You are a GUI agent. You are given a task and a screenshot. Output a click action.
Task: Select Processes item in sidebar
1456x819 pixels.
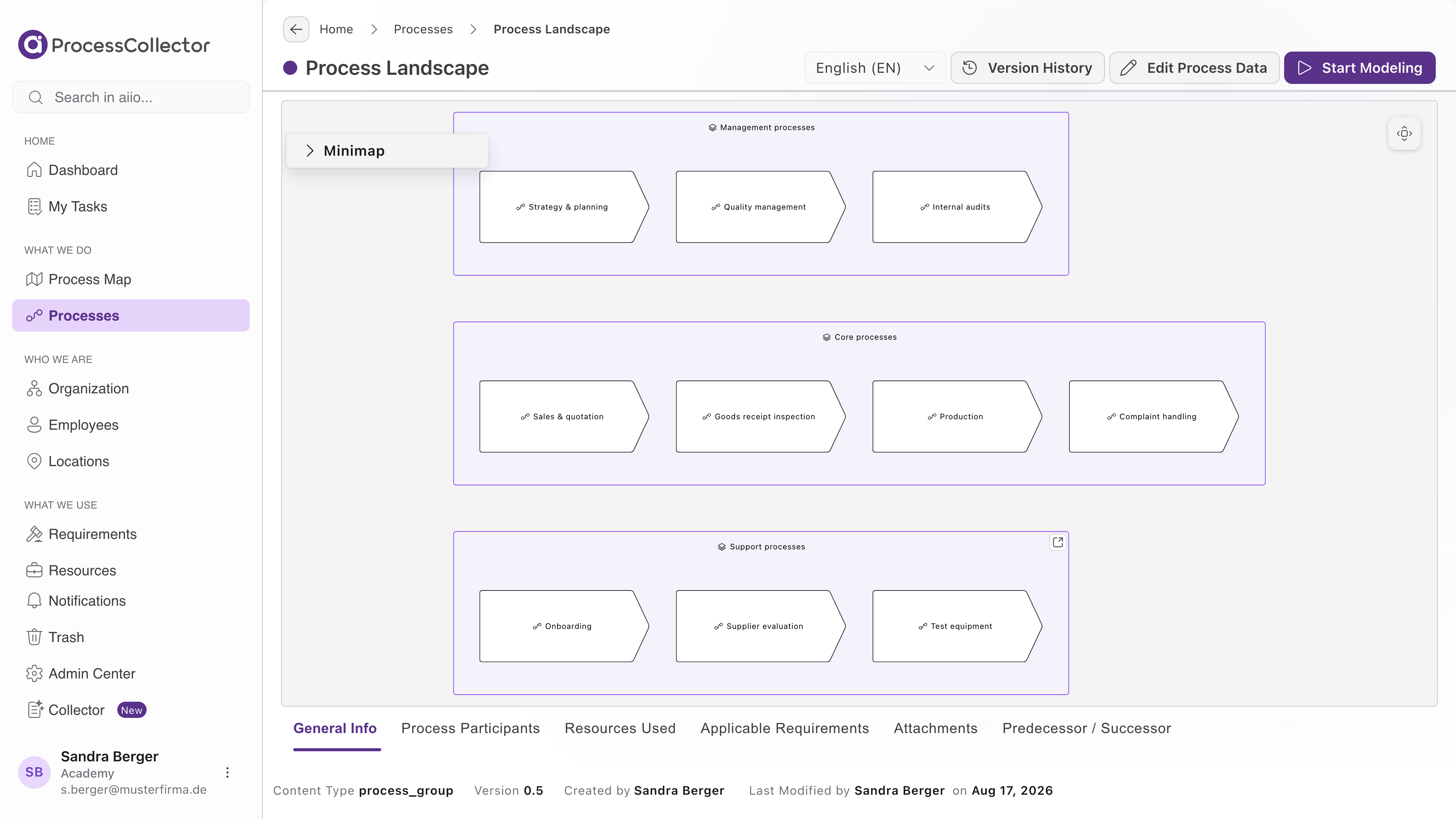tap(130, 315)
